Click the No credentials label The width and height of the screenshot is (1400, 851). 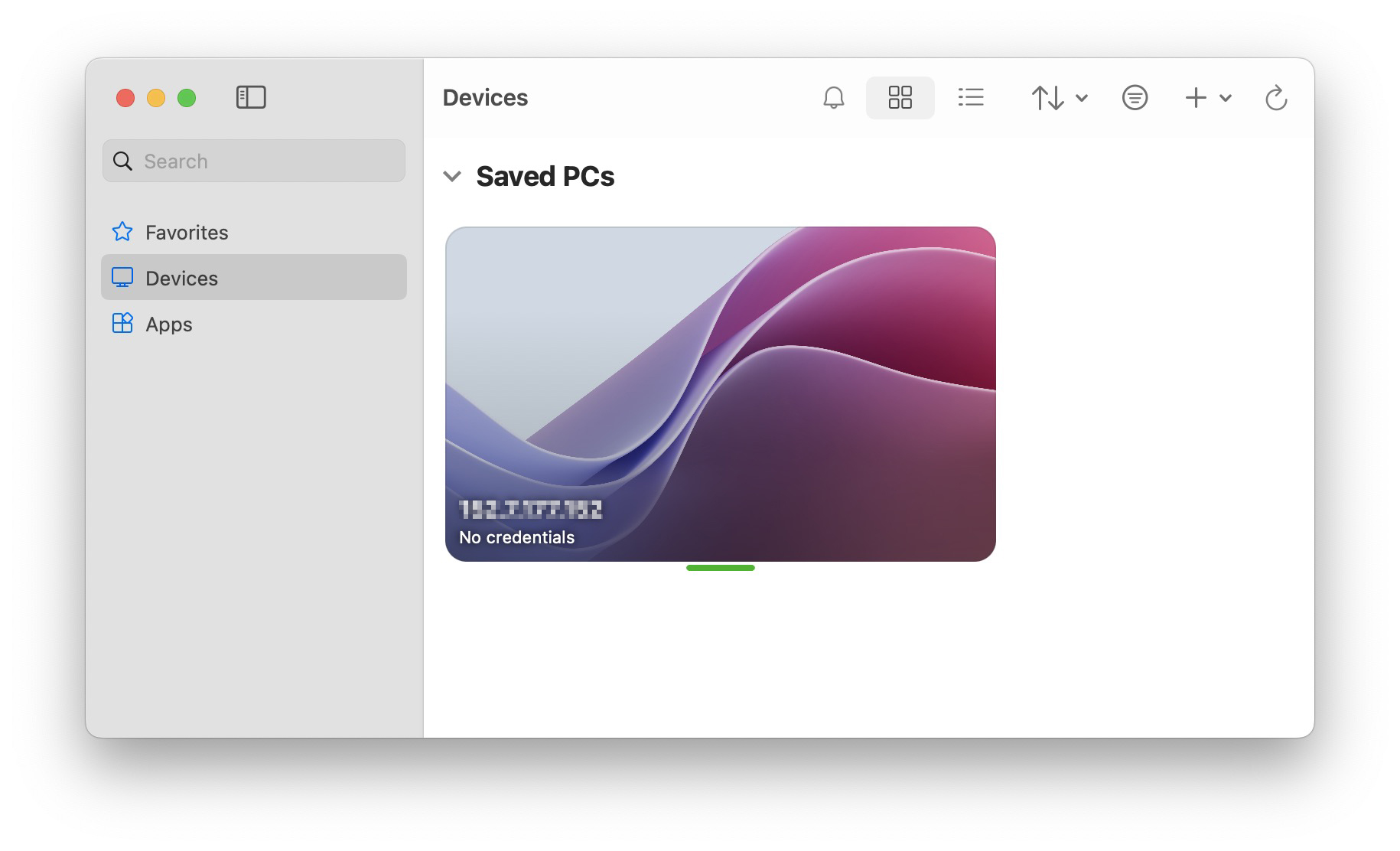pos(516,538)
